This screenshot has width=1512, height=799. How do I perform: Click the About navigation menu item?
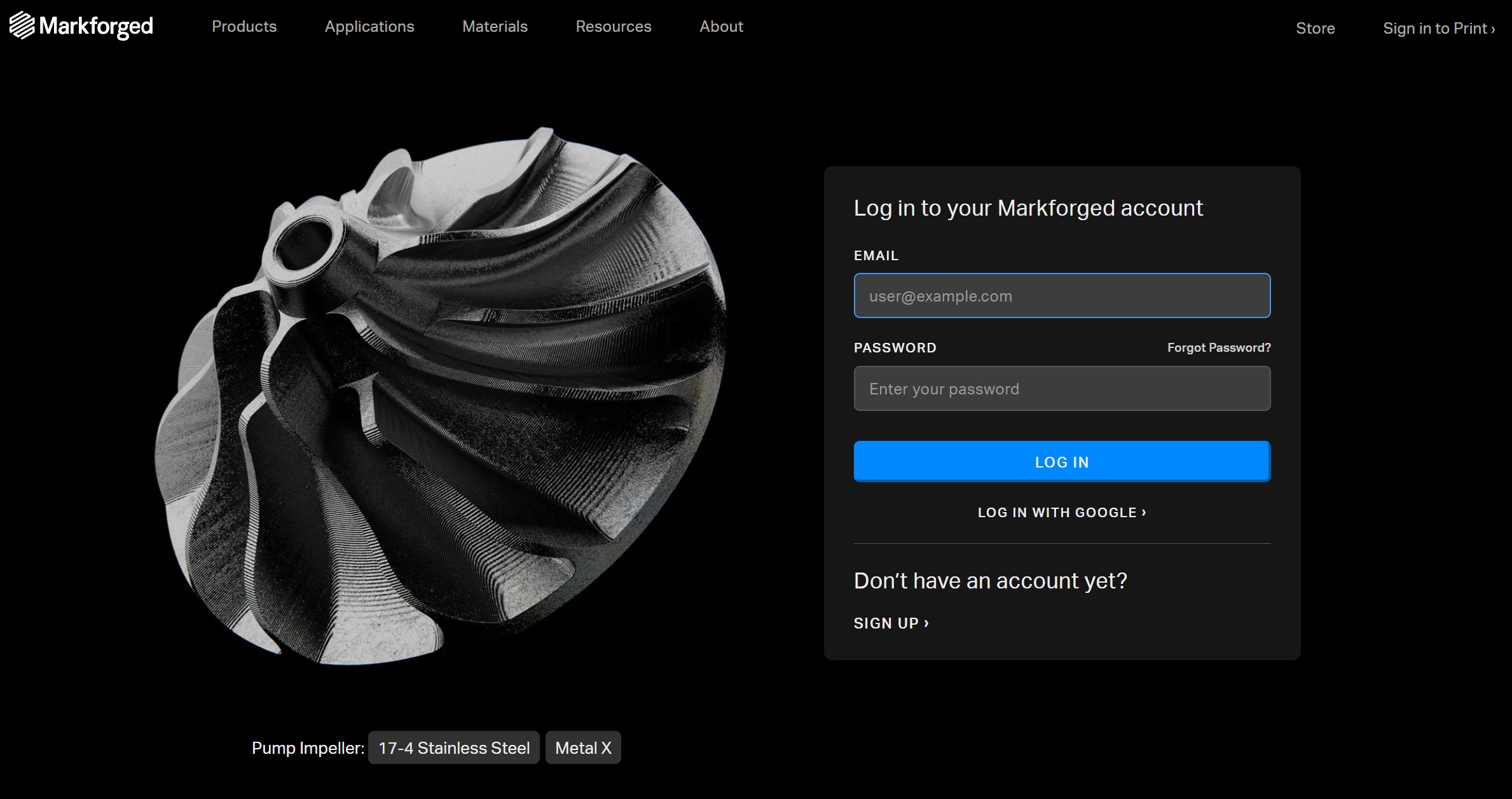(721, 27)
